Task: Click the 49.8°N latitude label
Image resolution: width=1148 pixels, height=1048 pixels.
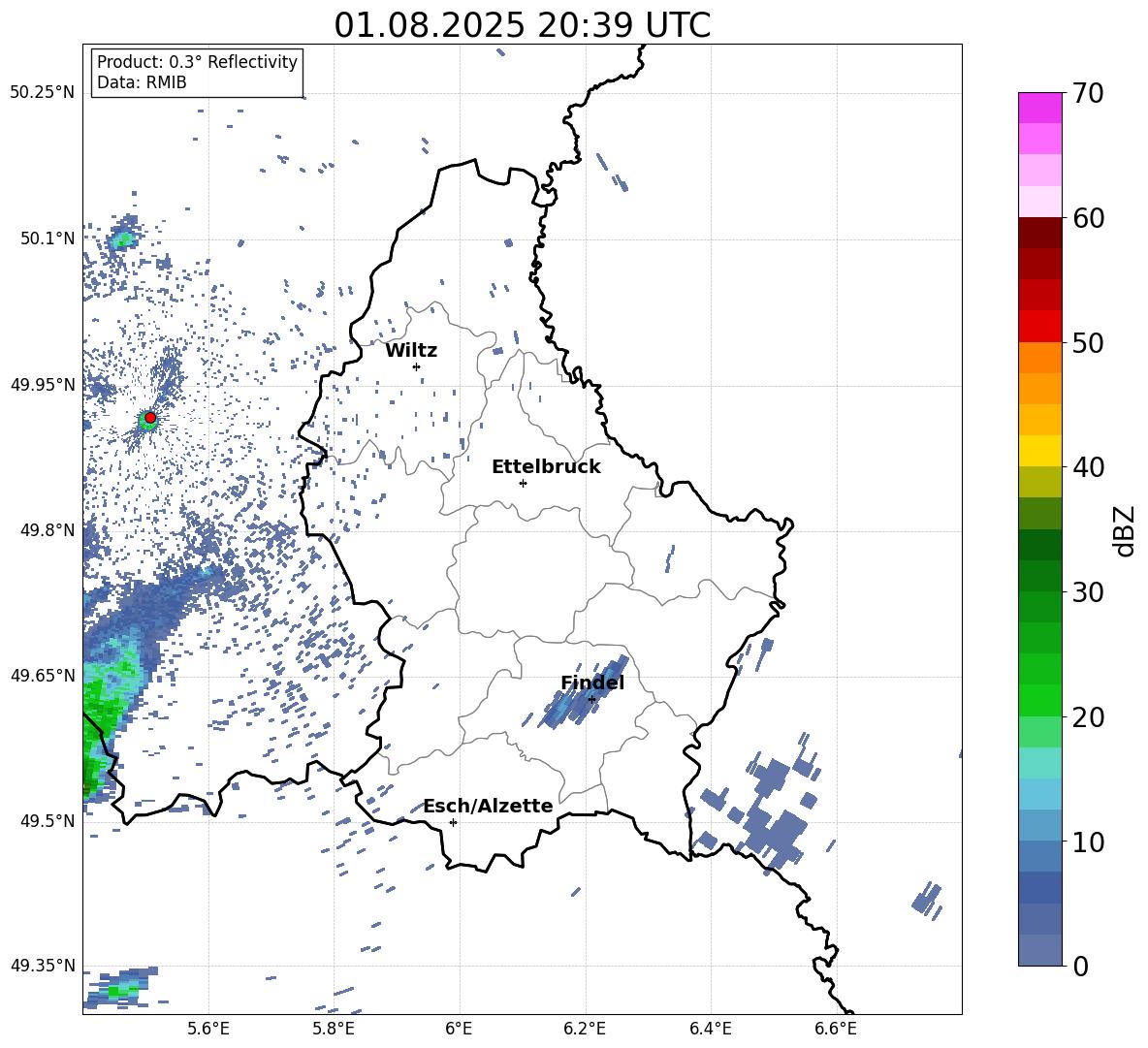Action: coord(47,530)
